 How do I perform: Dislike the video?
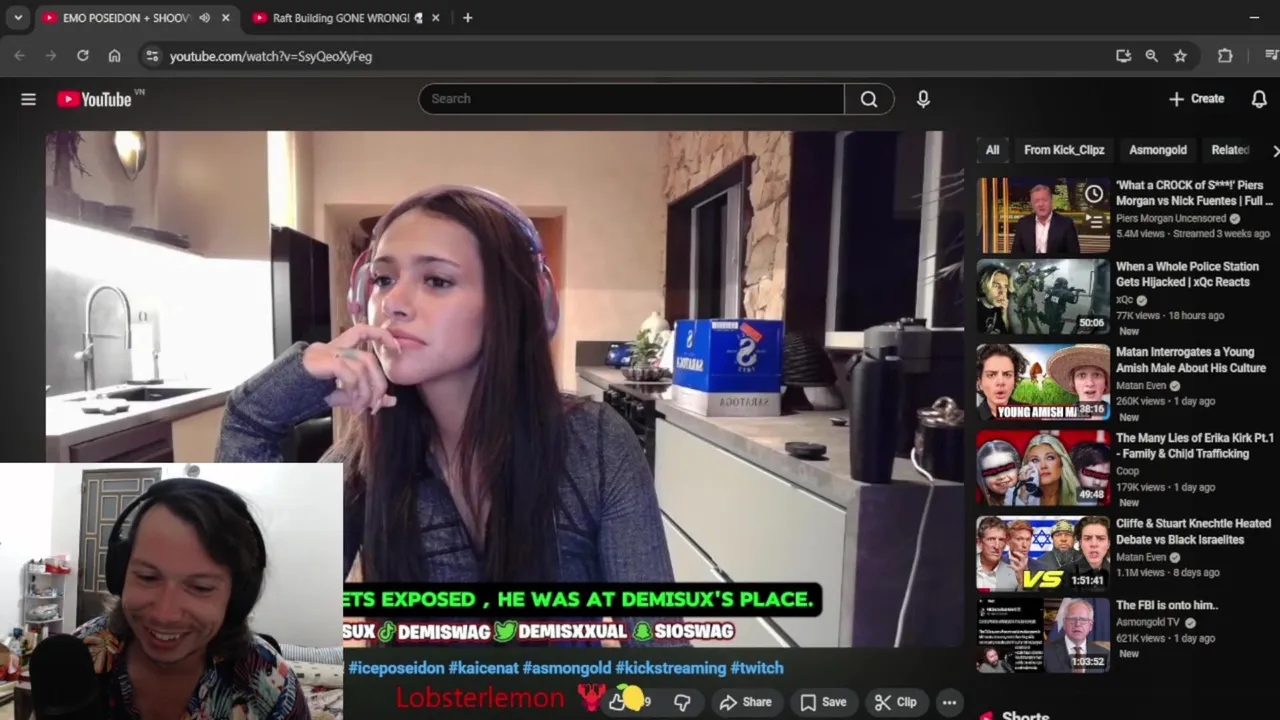coord(682,702)
